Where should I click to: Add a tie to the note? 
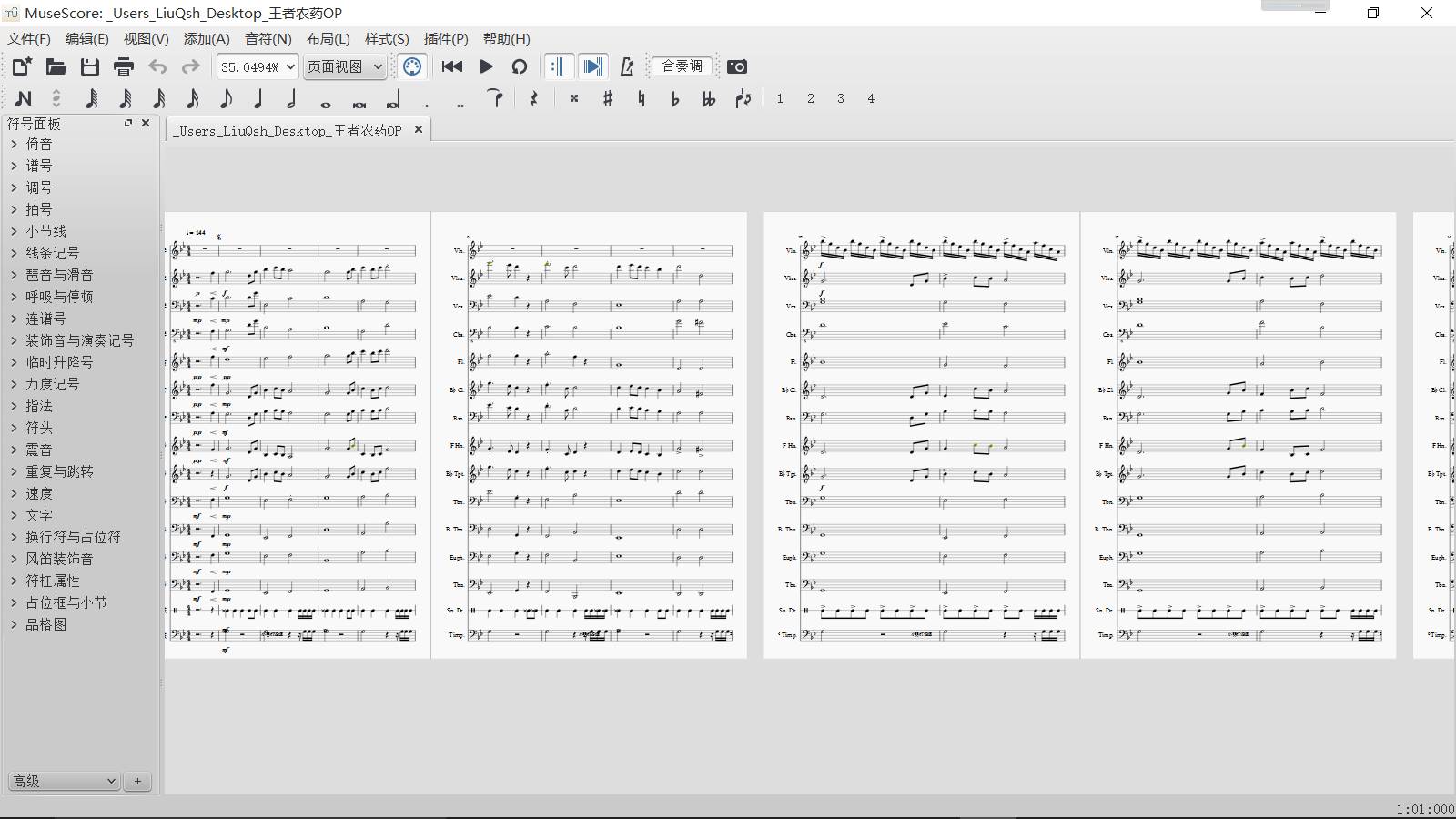(x=495, y=98)
